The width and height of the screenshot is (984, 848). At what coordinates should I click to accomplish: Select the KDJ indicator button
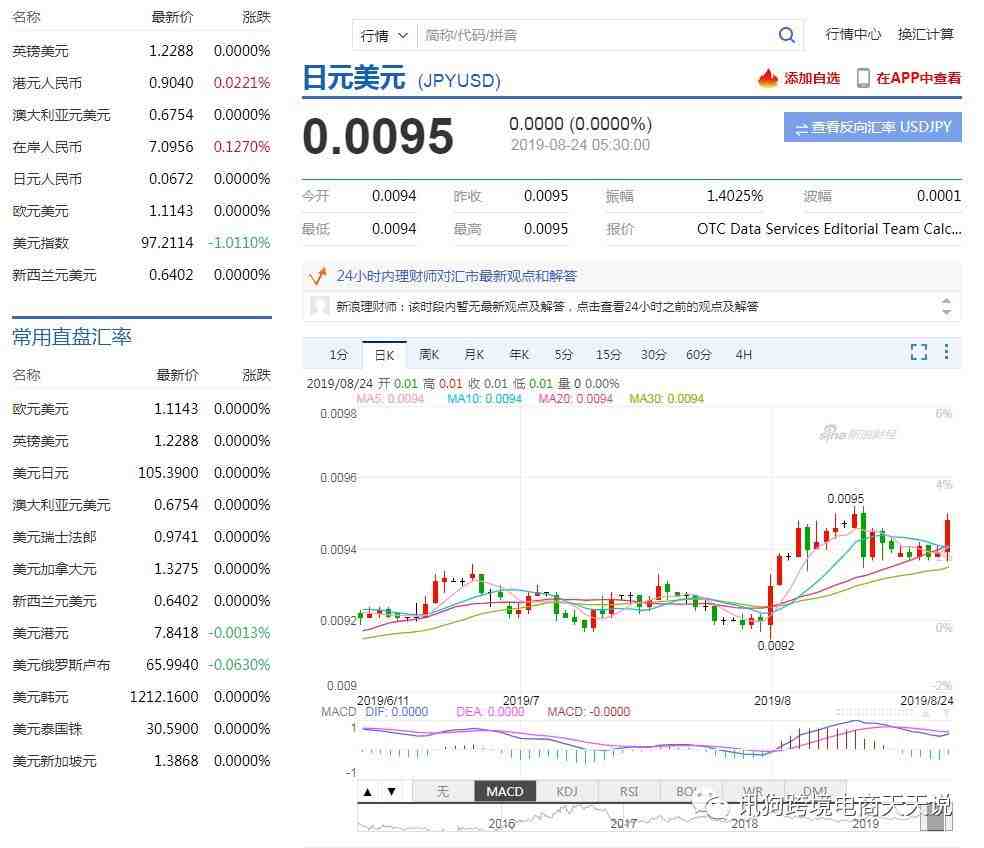pyautogui.click(x=567, y=792)
